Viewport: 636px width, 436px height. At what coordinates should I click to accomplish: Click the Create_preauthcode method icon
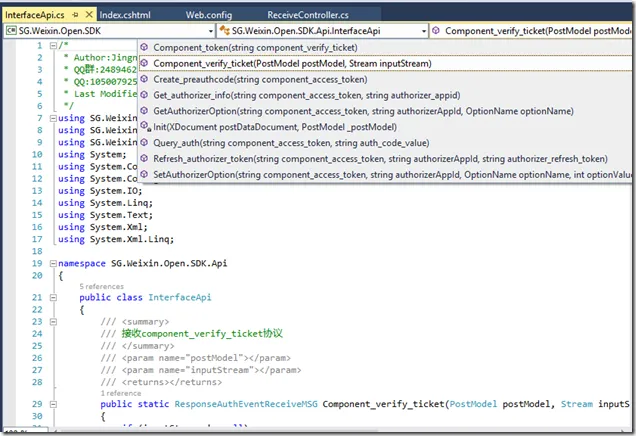pyautogui.click(x=144, y=79)
